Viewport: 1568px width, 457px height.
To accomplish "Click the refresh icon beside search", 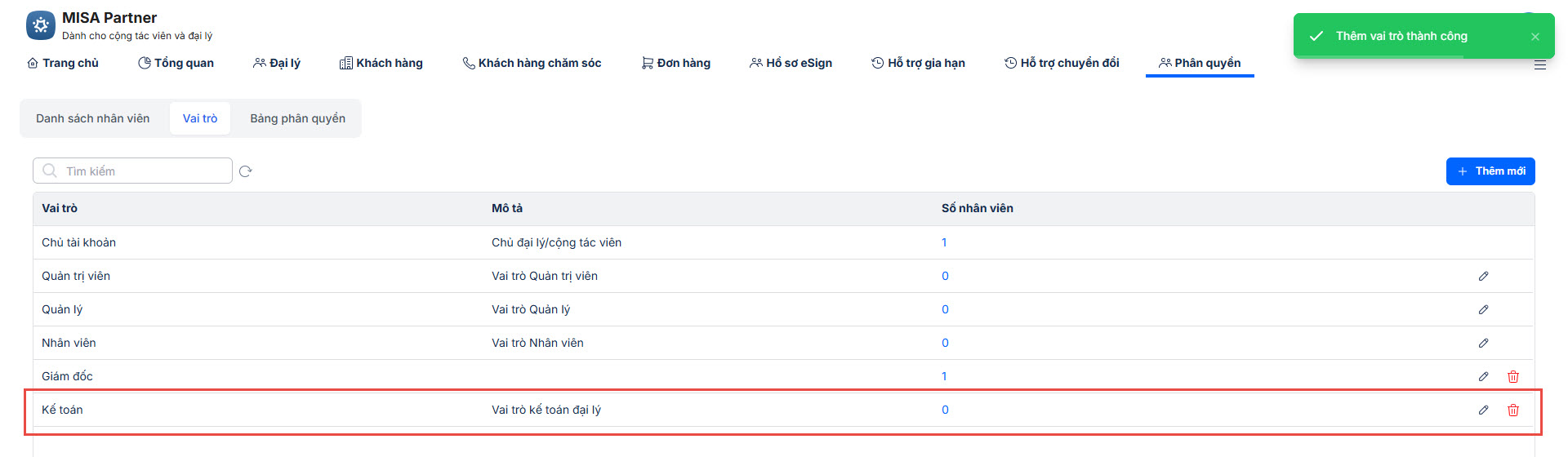I will coord(245,171).
